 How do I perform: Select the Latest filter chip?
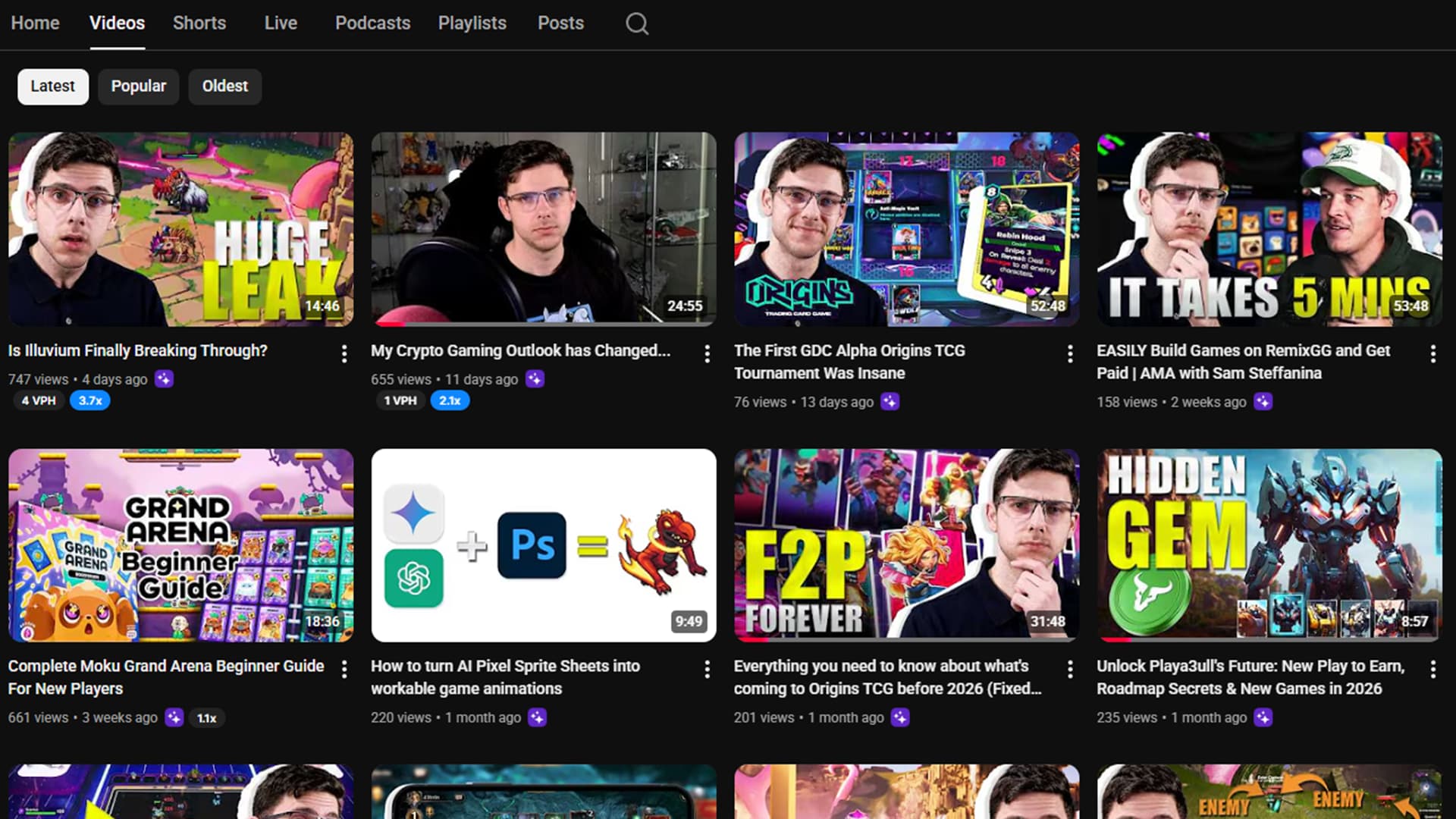[x=52, y=86]
